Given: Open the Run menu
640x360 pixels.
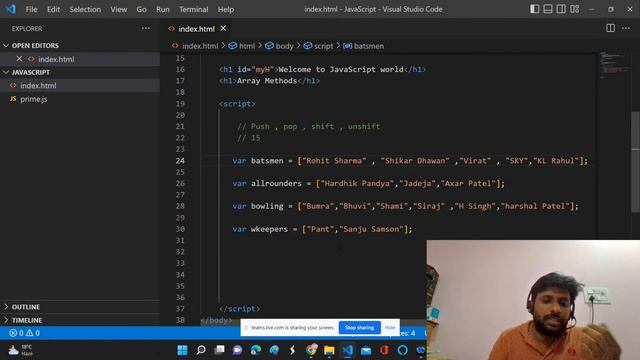Looking at the screenshot, I should [x=162, y=9].
